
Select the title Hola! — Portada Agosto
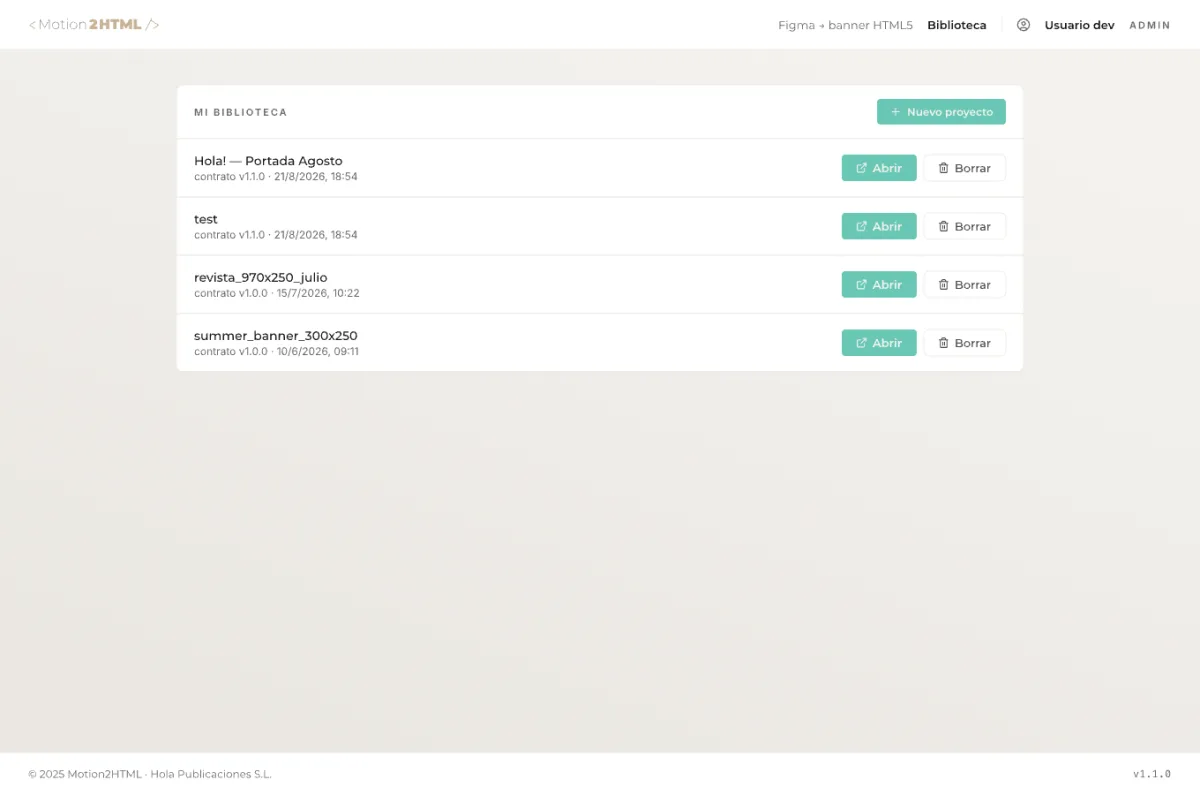pos(268,161)
